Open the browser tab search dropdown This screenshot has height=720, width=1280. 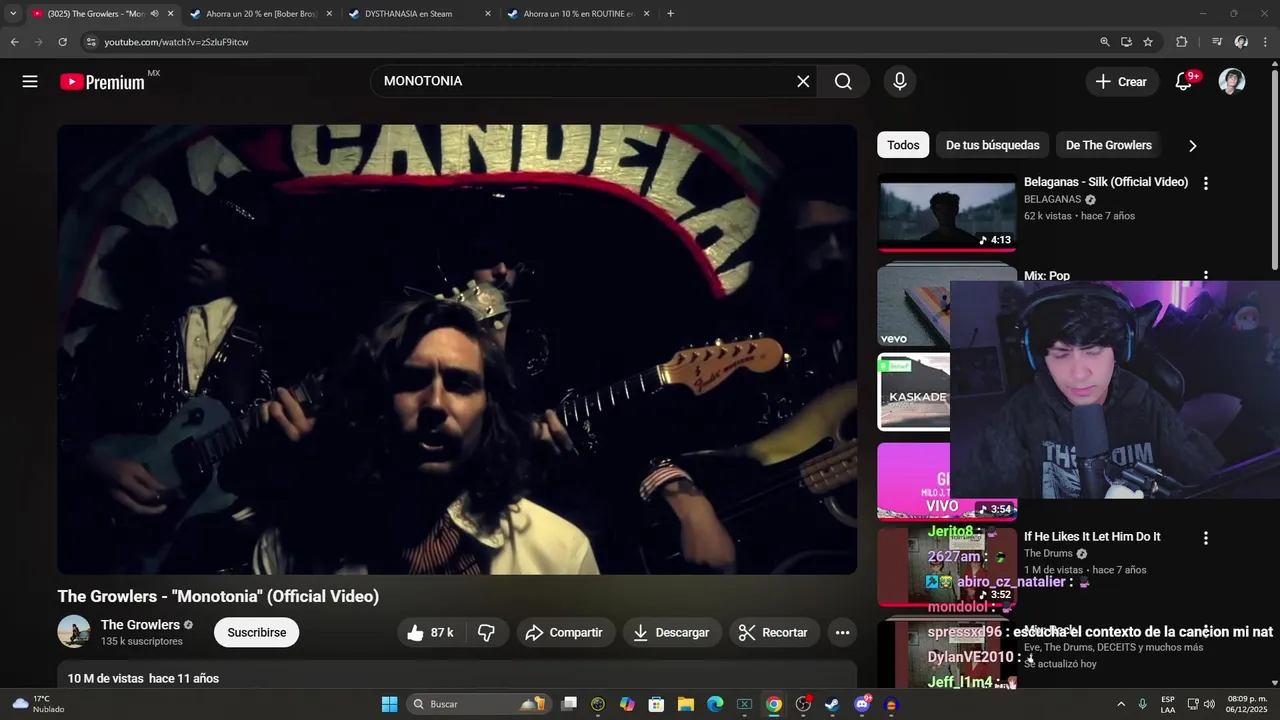click(13, 14)
